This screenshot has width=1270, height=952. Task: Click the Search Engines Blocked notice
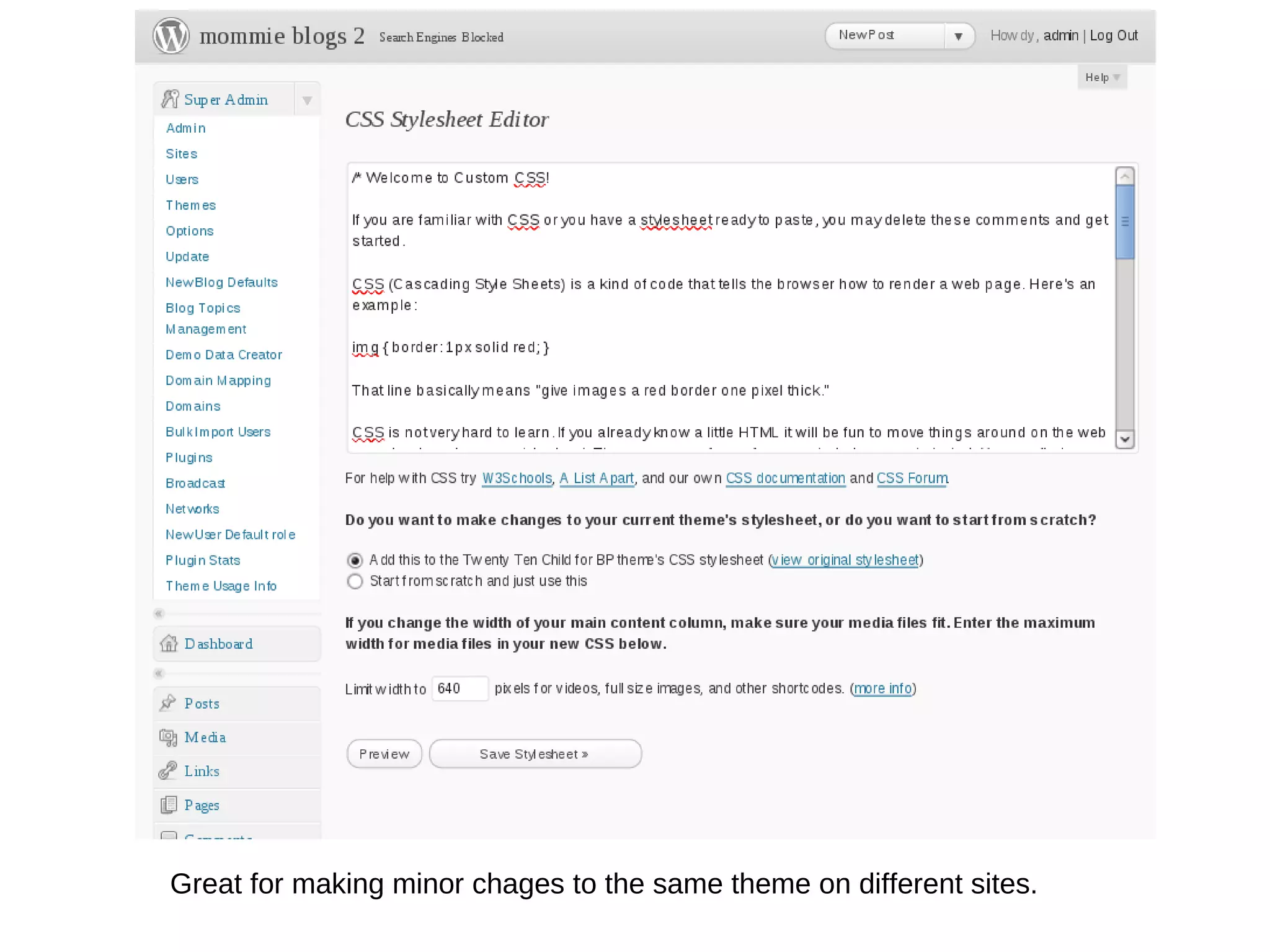click(441, 37)
